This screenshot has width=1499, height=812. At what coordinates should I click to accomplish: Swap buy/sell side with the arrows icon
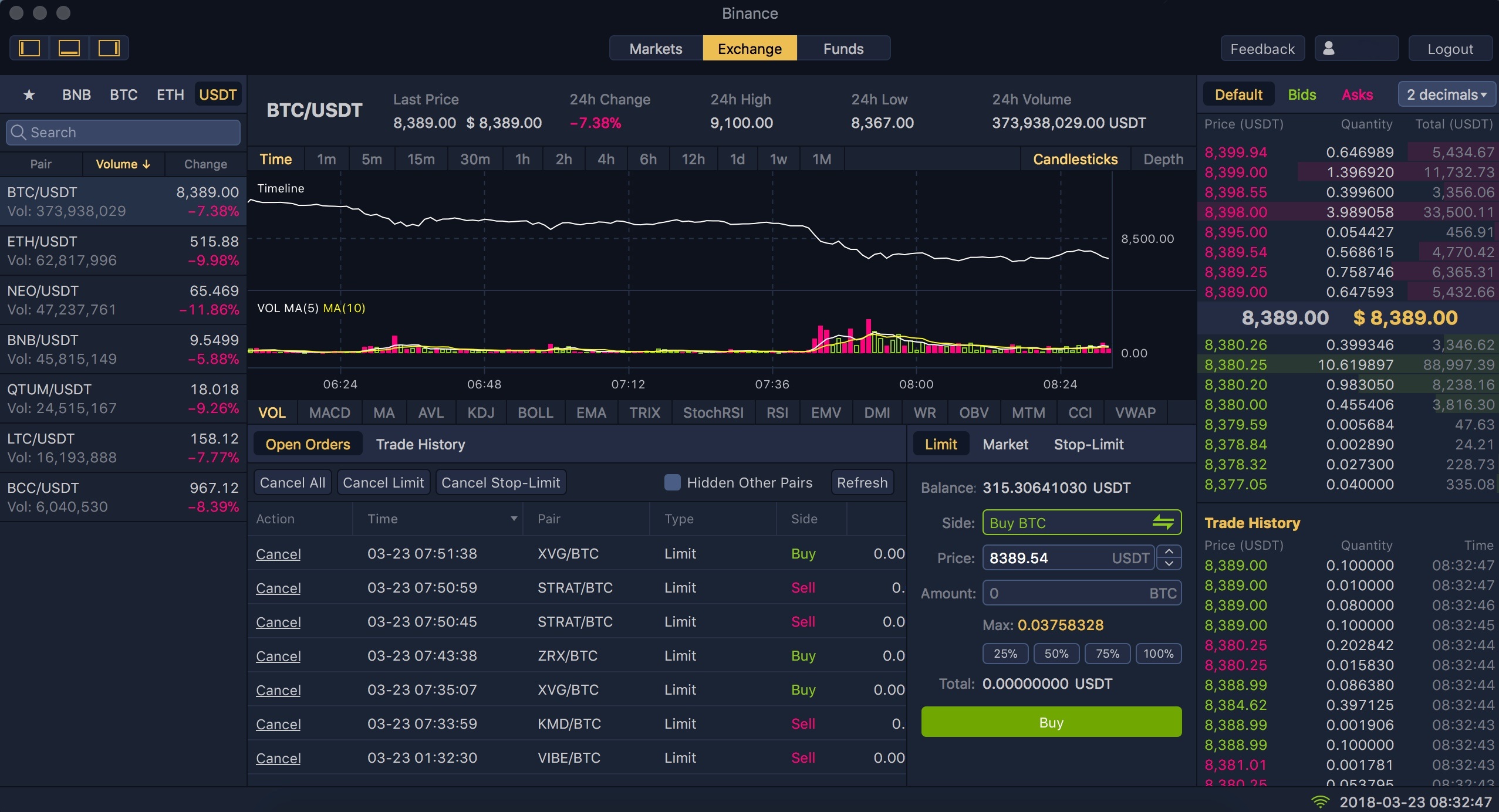(x=1163, y=522)
